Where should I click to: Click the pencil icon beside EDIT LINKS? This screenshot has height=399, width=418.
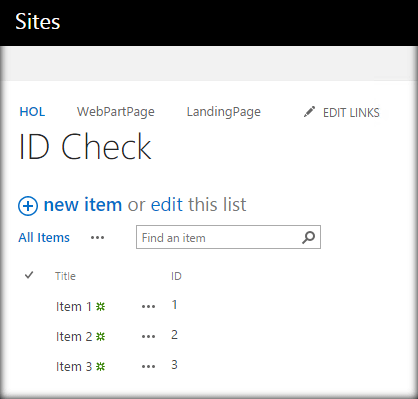[309, 112]
